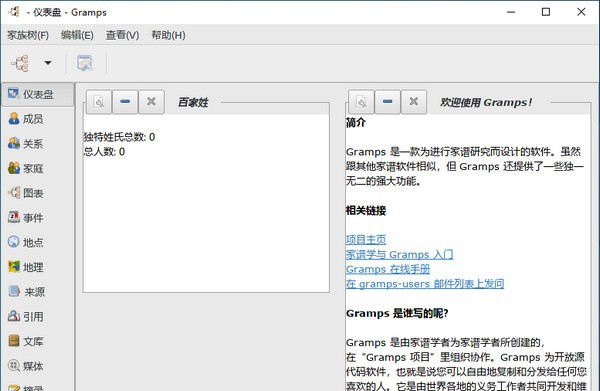Expand the recent family trees dropdown arrow
The image size is (600, 391).
(x=48, y=63)
